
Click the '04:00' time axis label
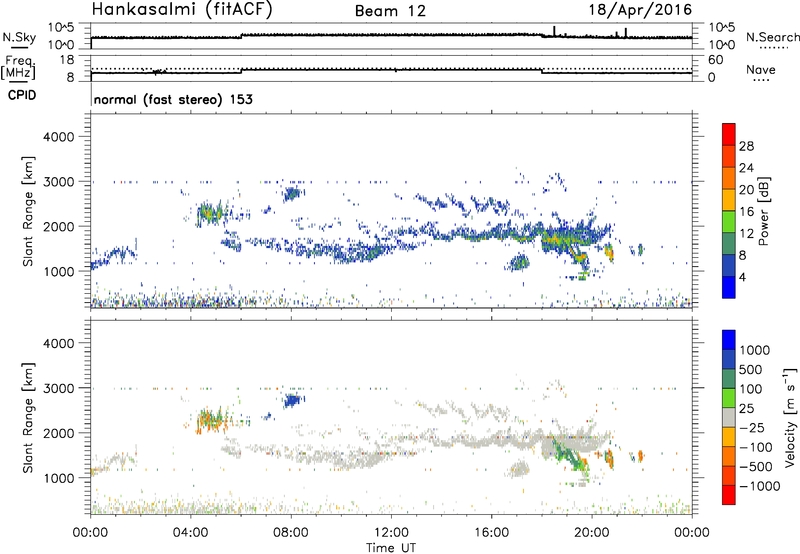(x=190, y=532)
